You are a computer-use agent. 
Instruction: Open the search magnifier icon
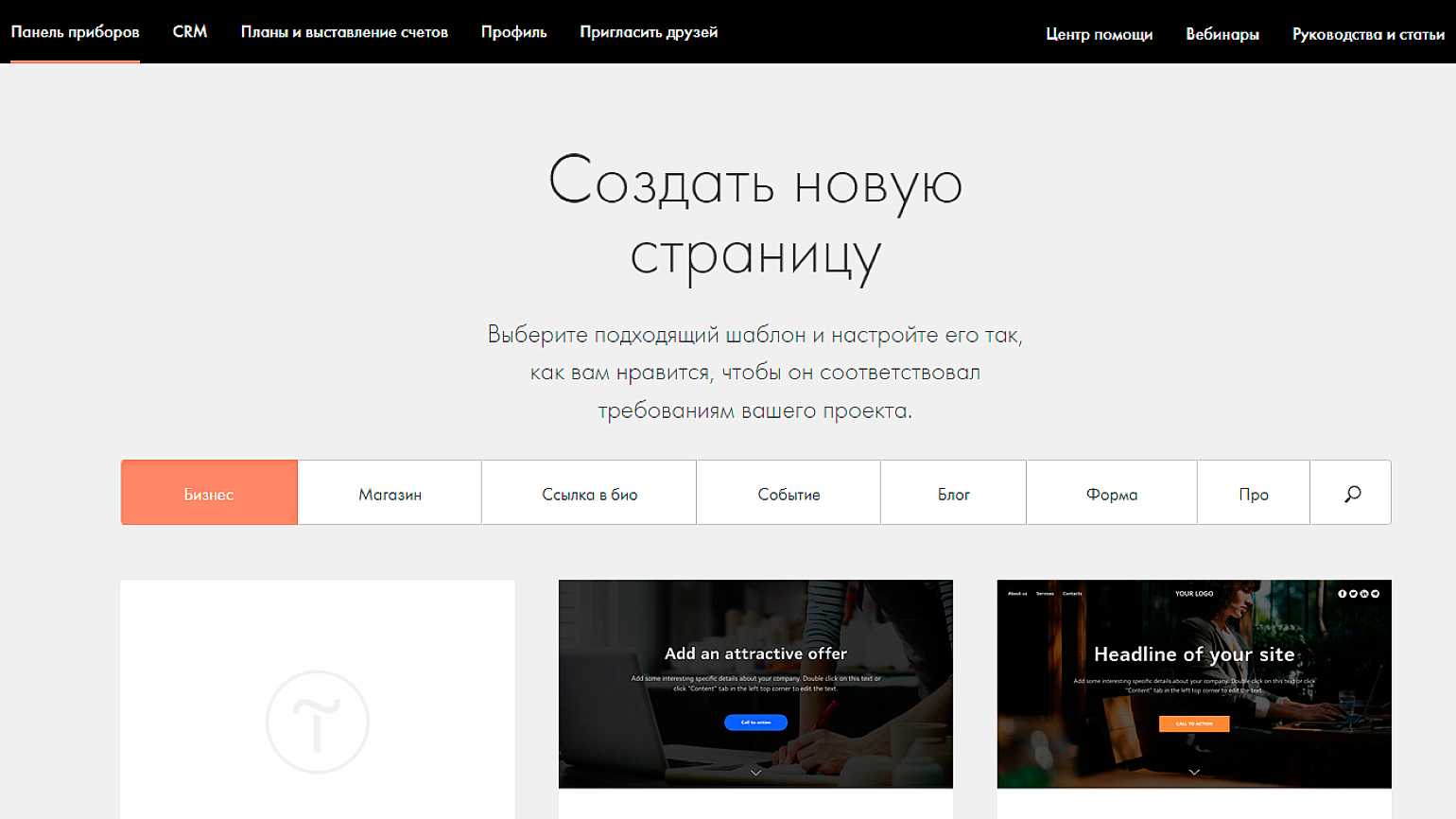click(1351, 494)
